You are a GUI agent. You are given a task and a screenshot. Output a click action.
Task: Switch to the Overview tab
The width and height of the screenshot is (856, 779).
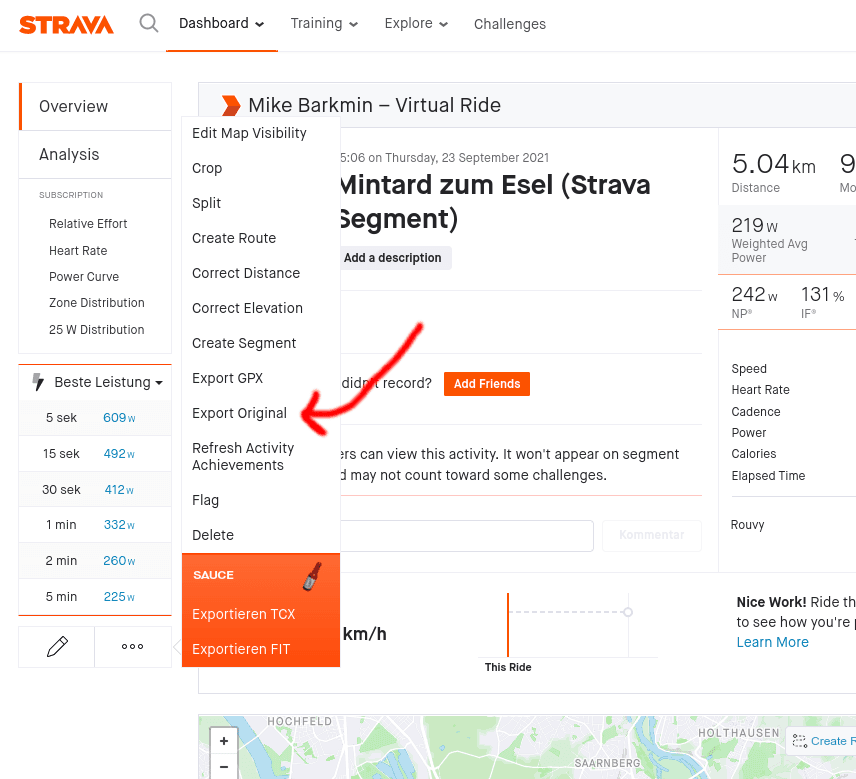pos(96,106)
